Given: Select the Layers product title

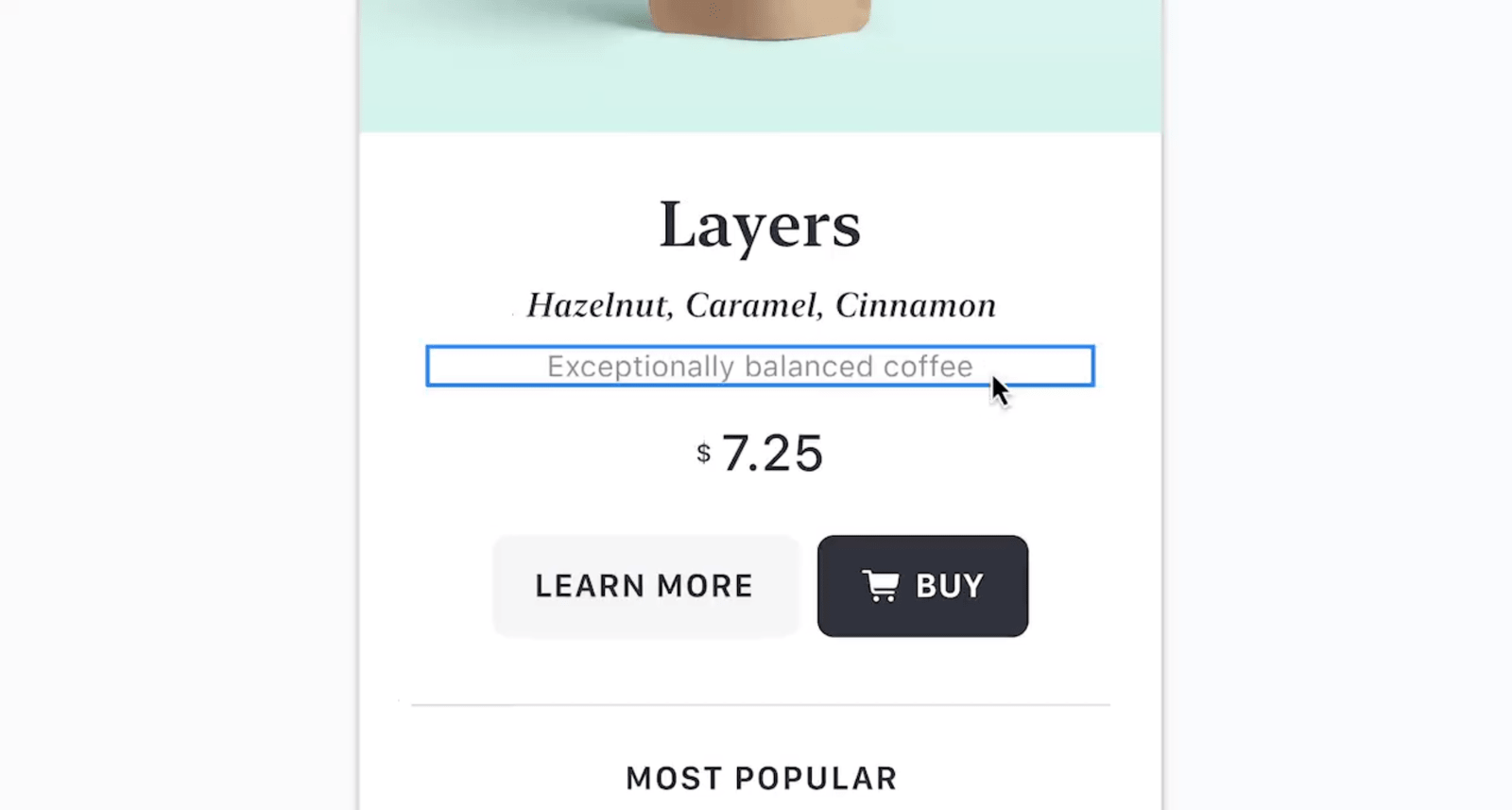Looking at the screenshot, I should coord(760,225).
